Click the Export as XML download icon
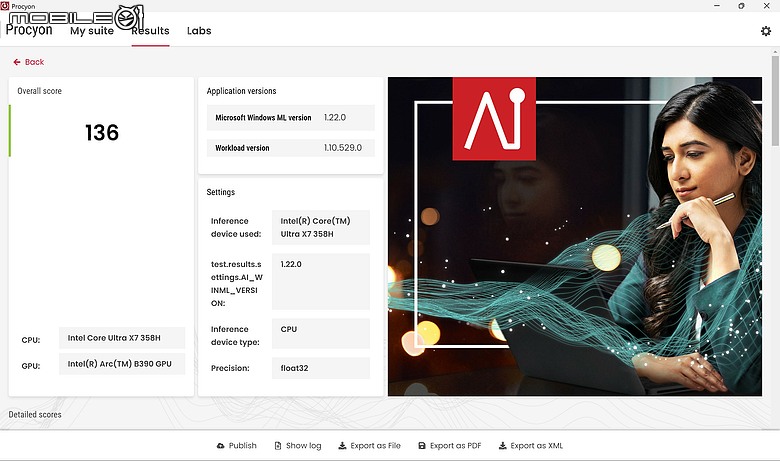The image size is (780, 461). click(x=502, y=446)
